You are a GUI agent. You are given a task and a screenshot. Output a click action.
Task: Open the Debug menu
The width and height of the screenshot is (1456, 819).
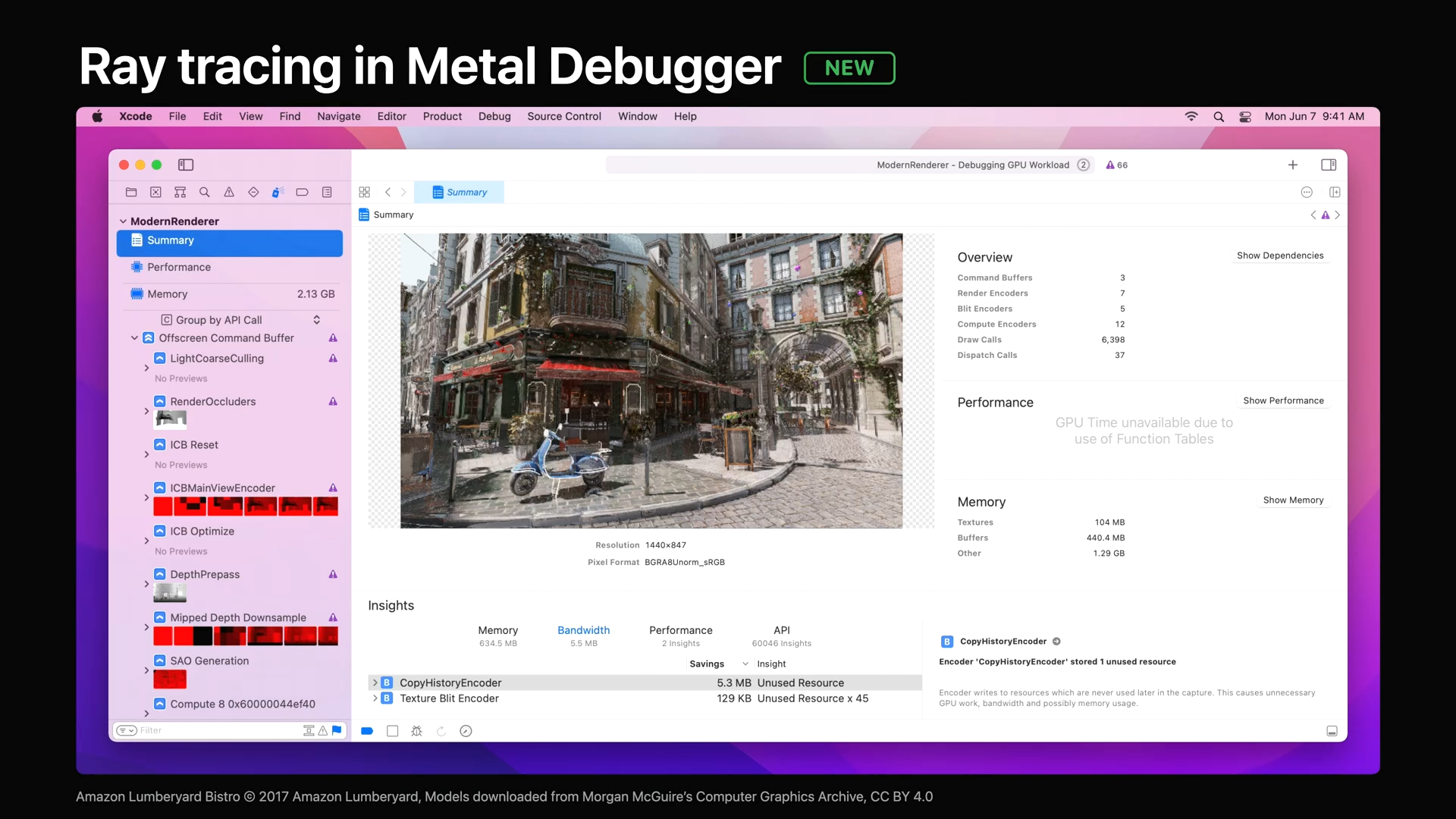[x=494, y=117]
